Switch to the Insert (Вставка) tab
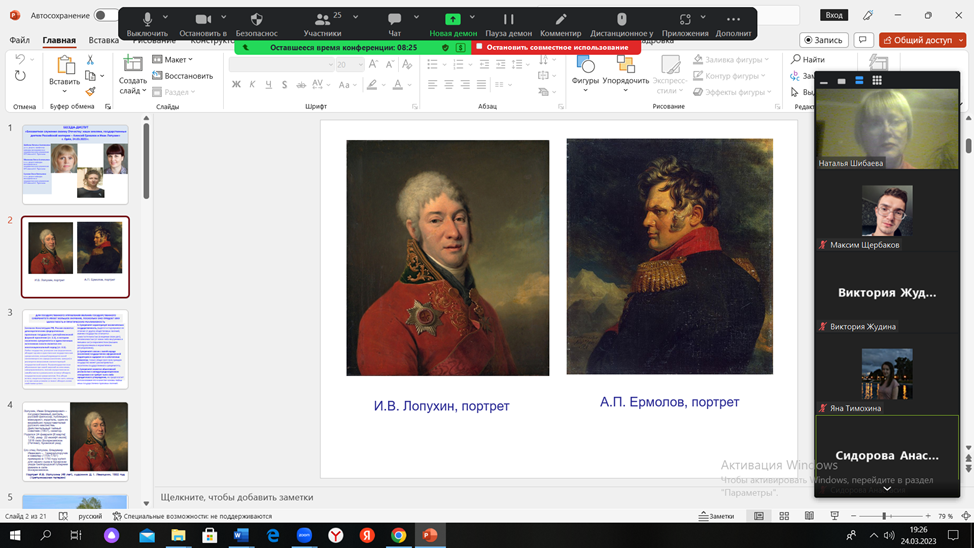 103,41
